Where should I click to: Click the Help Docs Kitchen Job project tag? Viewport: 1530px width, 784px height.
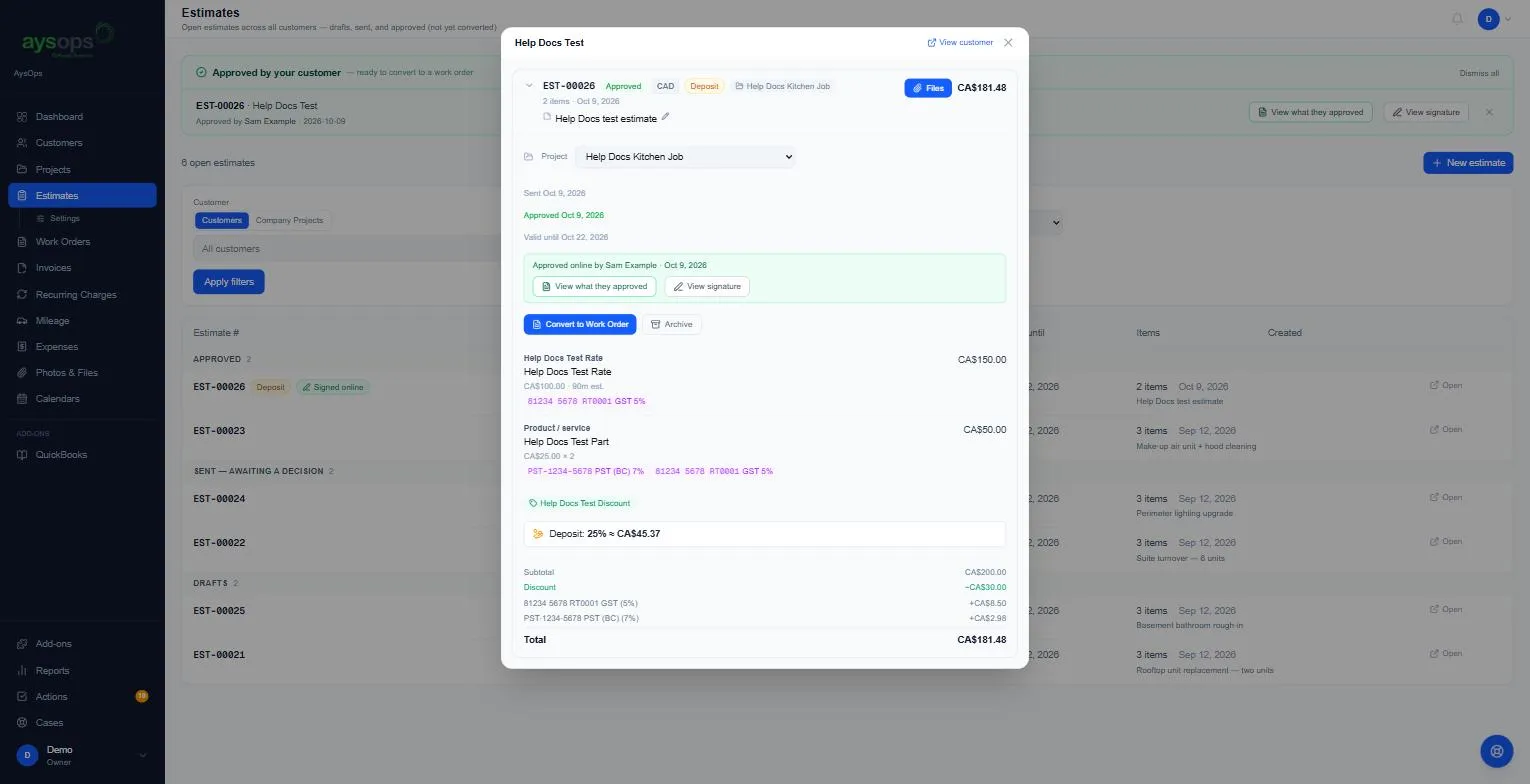point(782,86)
